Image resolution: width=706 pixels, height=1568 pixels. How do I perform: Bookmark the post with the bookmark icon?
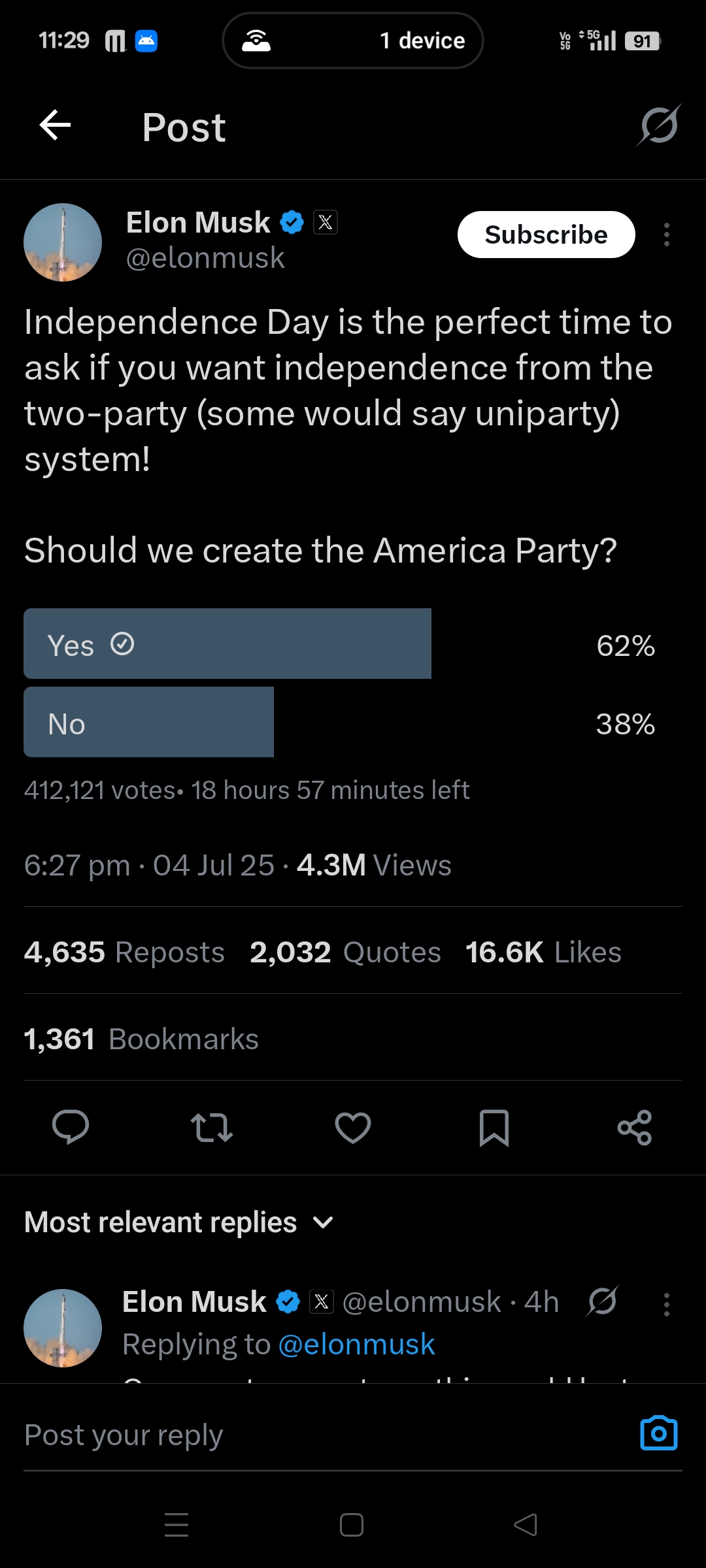tap(494, 1127)
